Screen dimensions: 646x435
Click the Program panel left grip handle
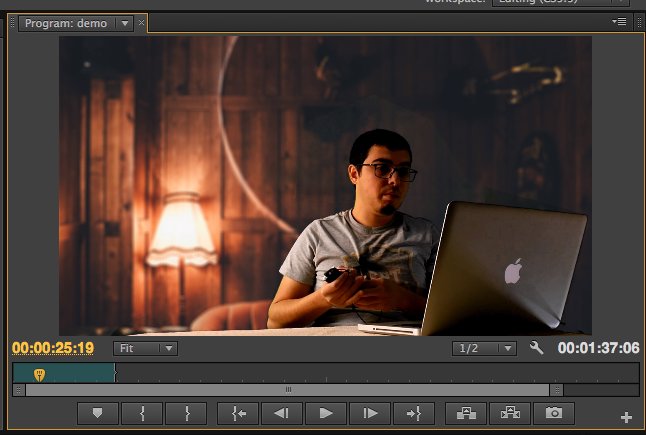click(x=12, y=23)
